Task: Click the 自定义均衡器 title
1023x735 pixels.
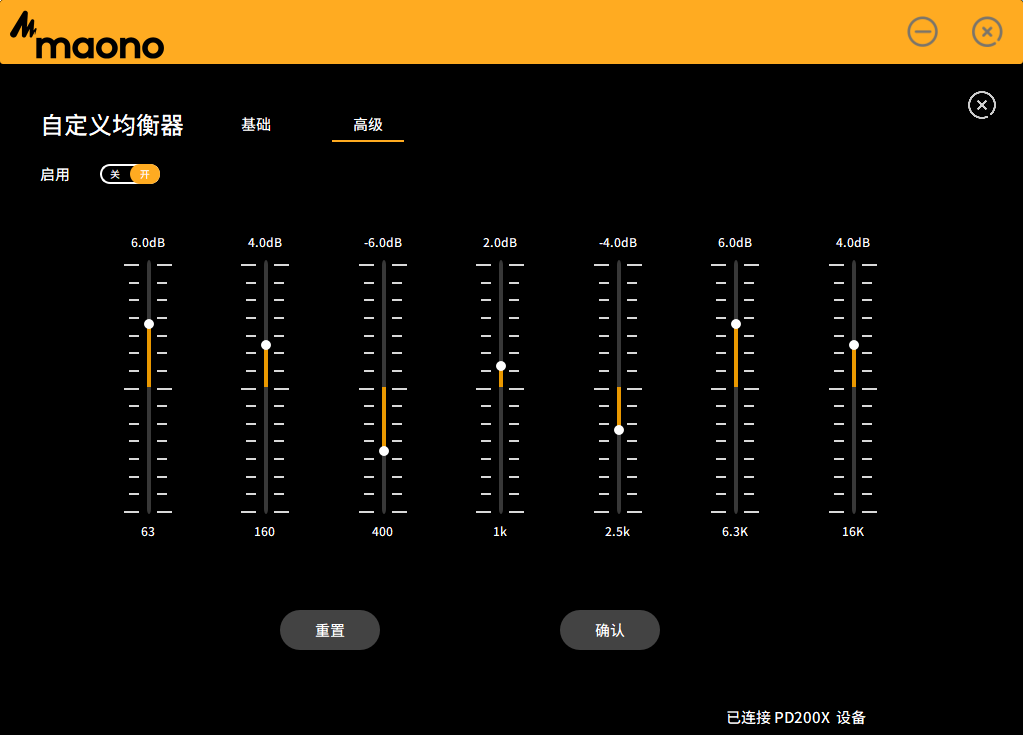Action: pyautogui.click(x=112, y=125)
